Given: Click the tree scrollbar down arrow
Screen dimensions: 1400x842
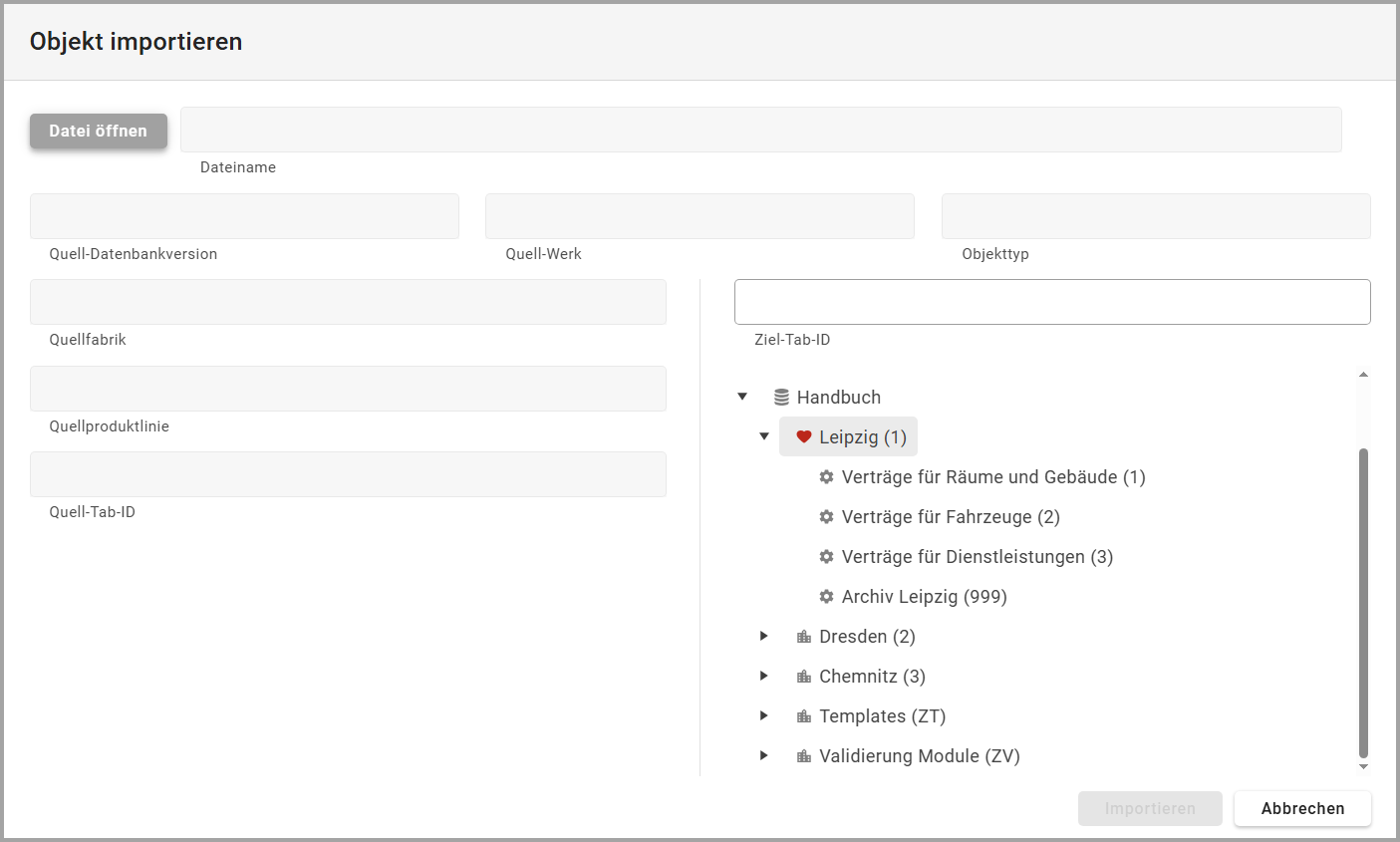Looking at the screenshot, I should [x=1363, y=767].
